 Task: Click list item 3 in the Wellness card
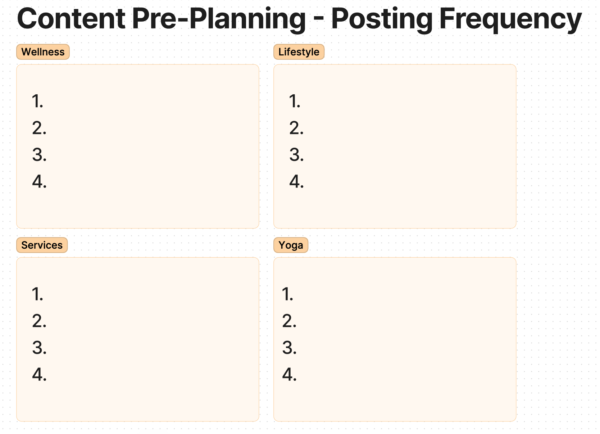39,155
